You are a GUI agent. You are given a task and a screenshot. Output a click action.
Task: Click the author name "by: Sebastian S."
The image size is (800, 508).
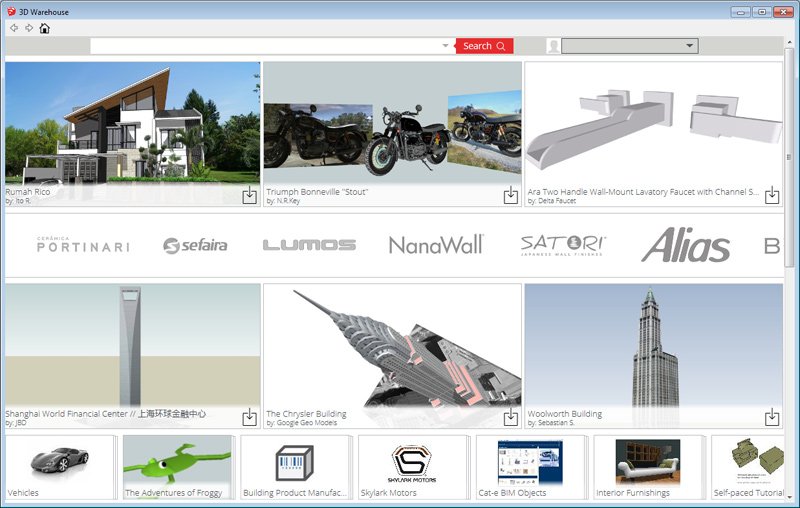(551, 423)
